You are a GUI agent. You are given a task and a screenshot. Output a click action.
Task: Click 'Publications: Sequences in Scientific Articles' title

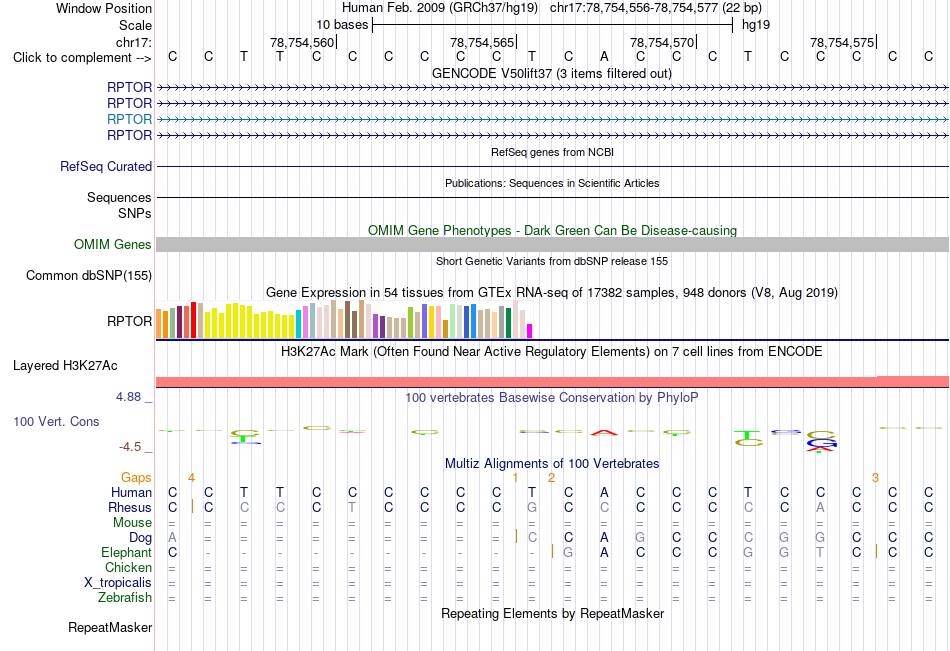(552, 183)
